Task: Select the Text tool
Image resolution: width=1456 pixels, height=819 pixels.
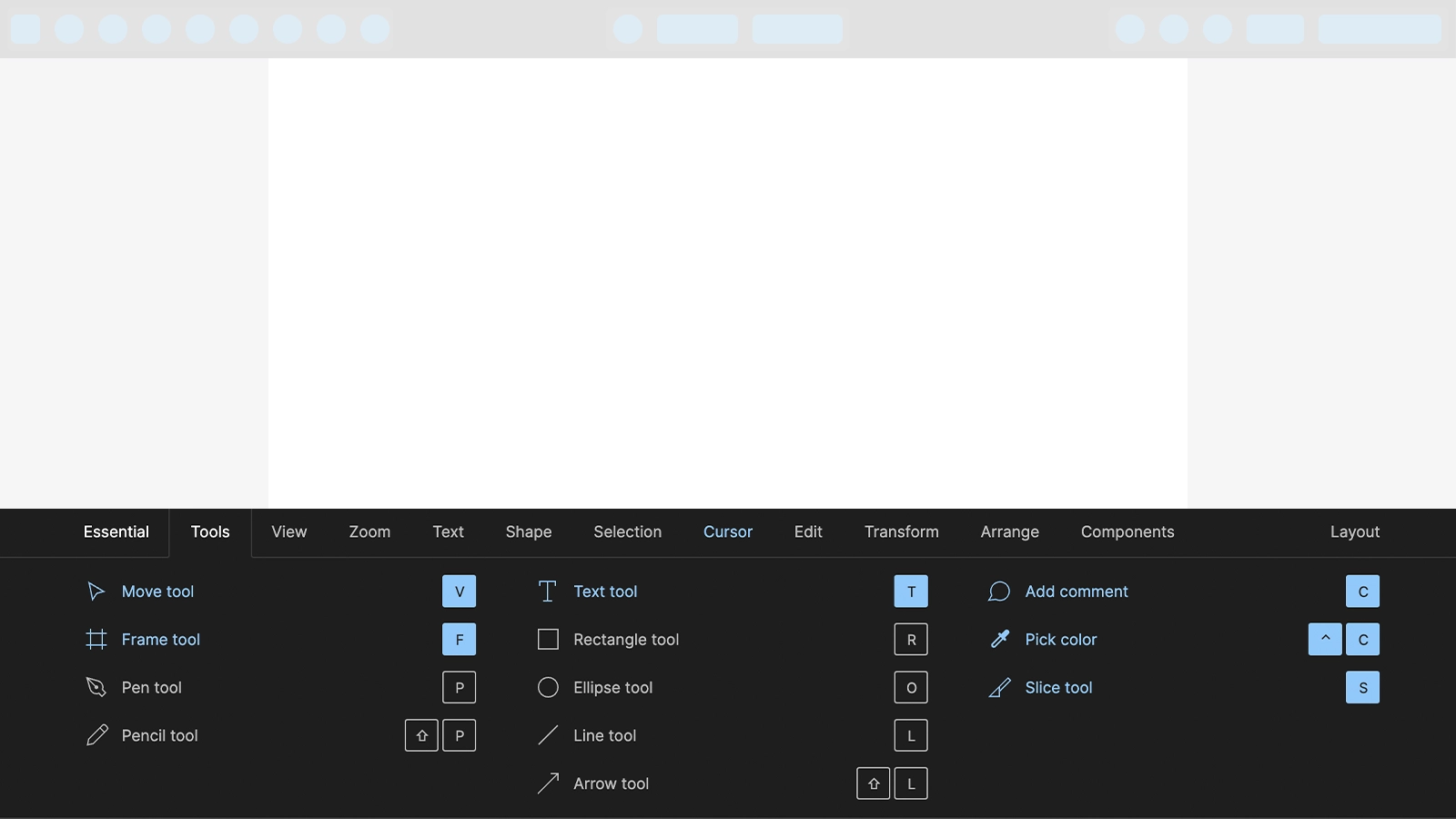Action: [x=605, y=591]
